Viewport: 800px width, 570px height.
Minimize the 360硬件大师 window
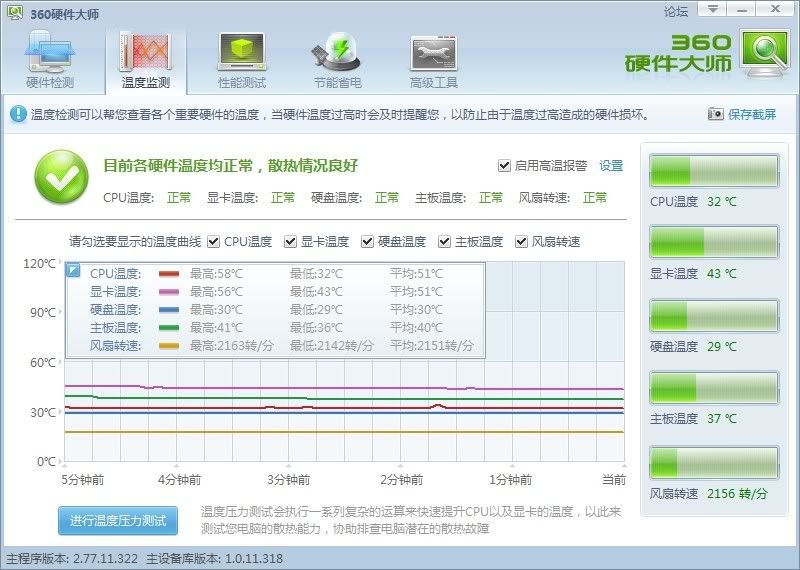point(742,9)
